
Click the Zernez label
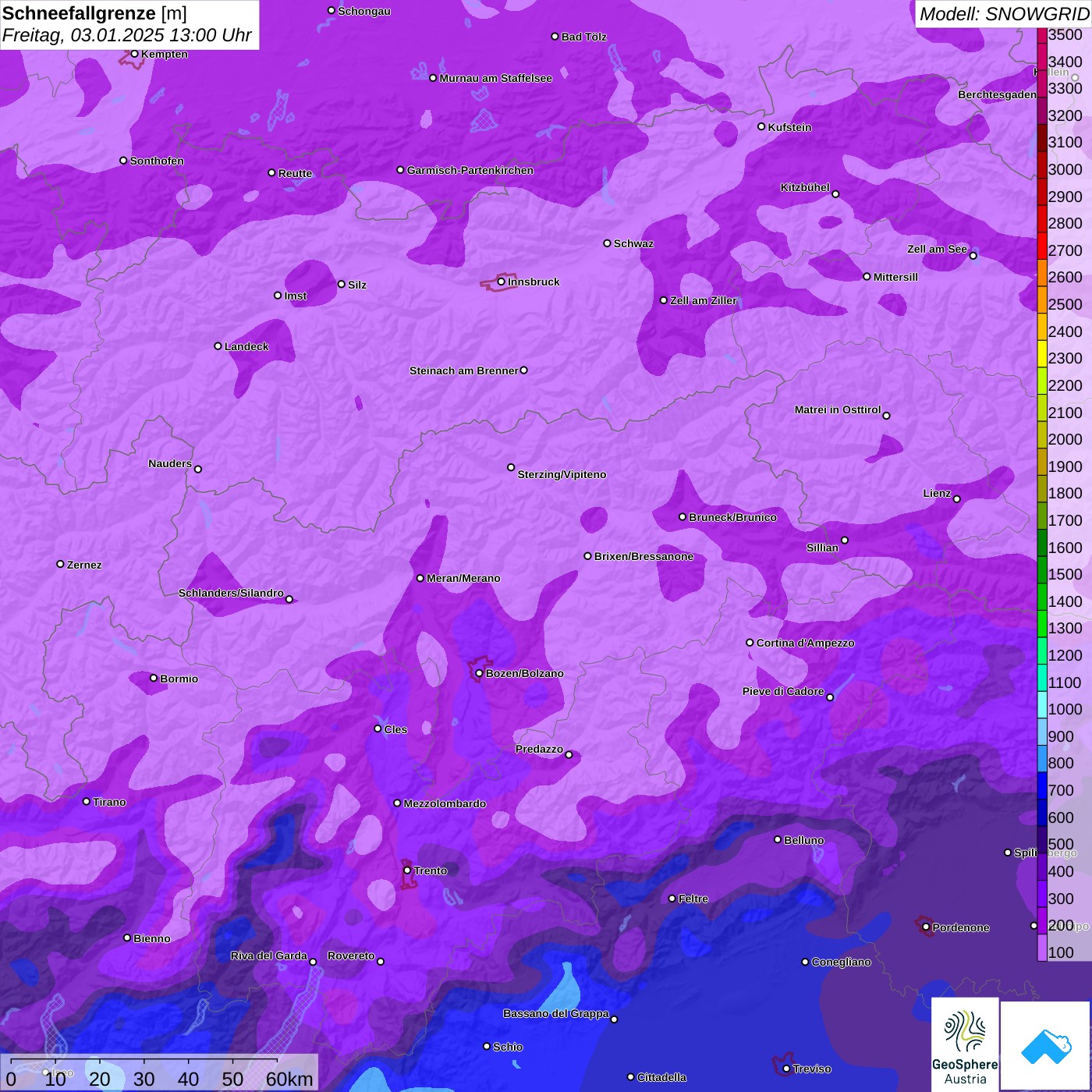[84, 565]
